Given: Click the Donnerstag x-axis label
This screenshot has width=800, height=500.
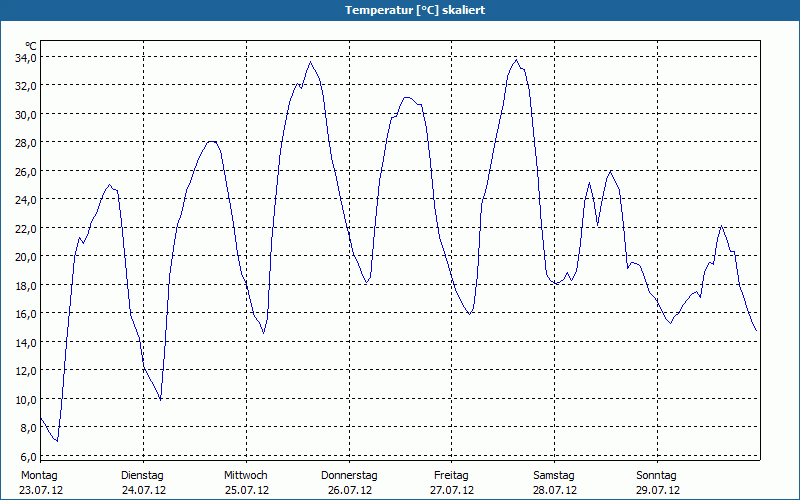Looking at the screenshot, I should click(349, 475).
